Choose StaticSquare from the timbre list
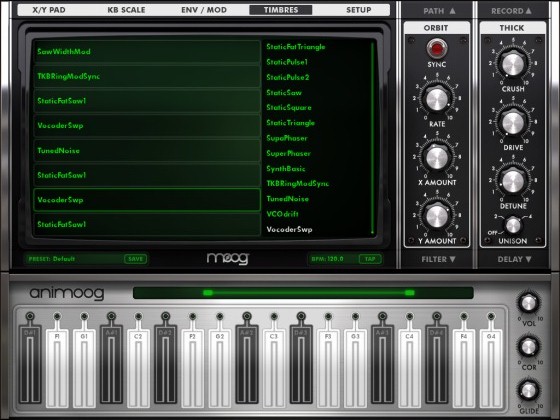The height and width of the screenshot is (420, 560). (289, 108)
